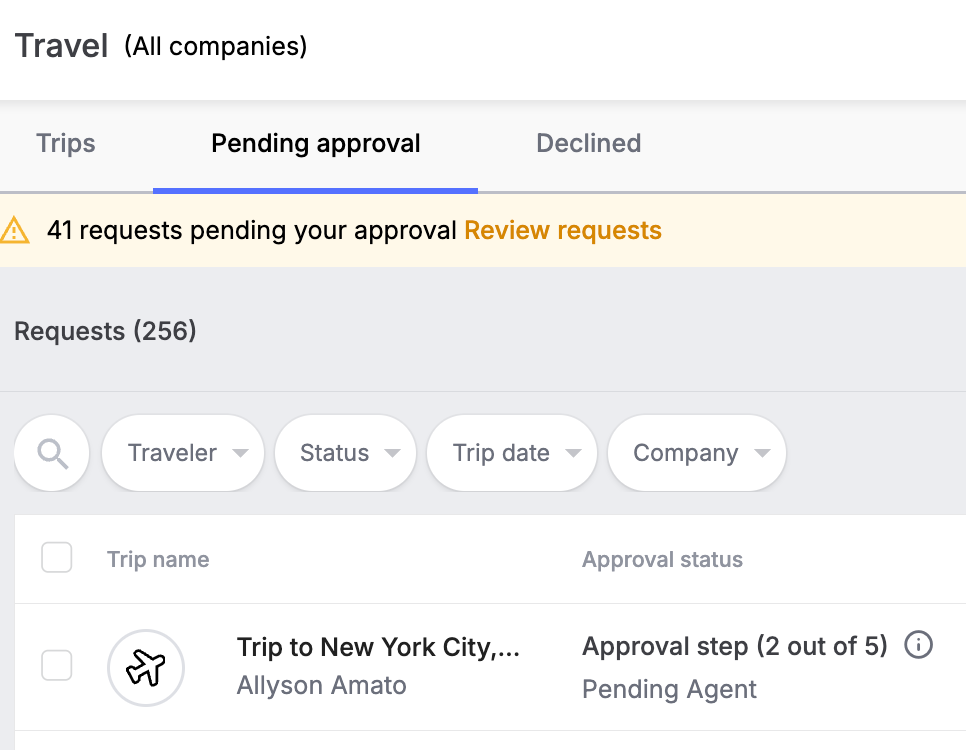The height and width of the screenshot is (750, 966).
Task: Click the approval step info icon
Action: click(918, 645)
